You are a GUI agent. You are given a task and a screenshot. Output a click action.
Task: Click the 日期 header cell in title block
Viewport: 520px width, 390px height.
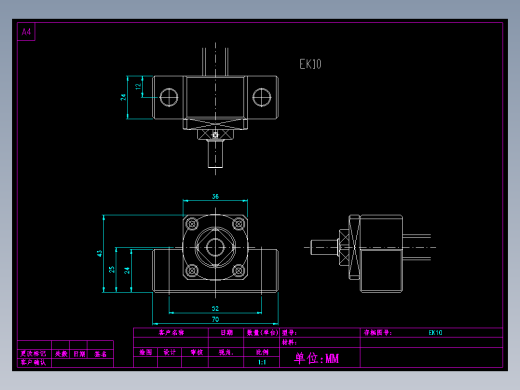coord(227,333)
